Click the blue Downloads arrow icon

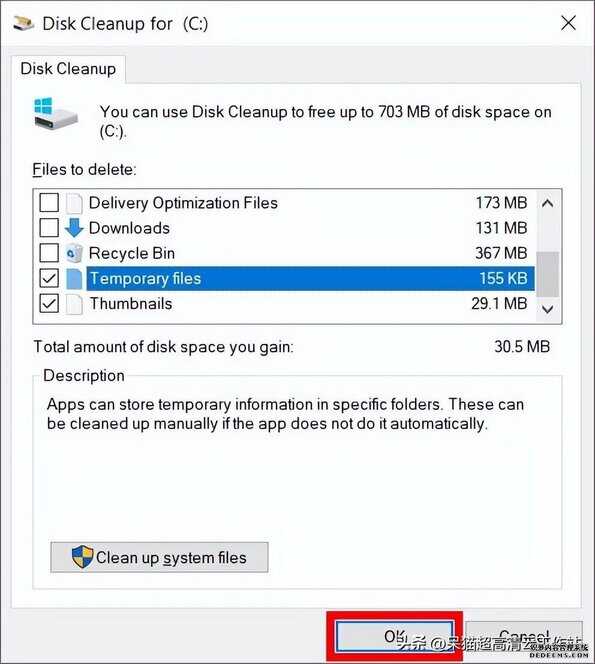(74, 228)
